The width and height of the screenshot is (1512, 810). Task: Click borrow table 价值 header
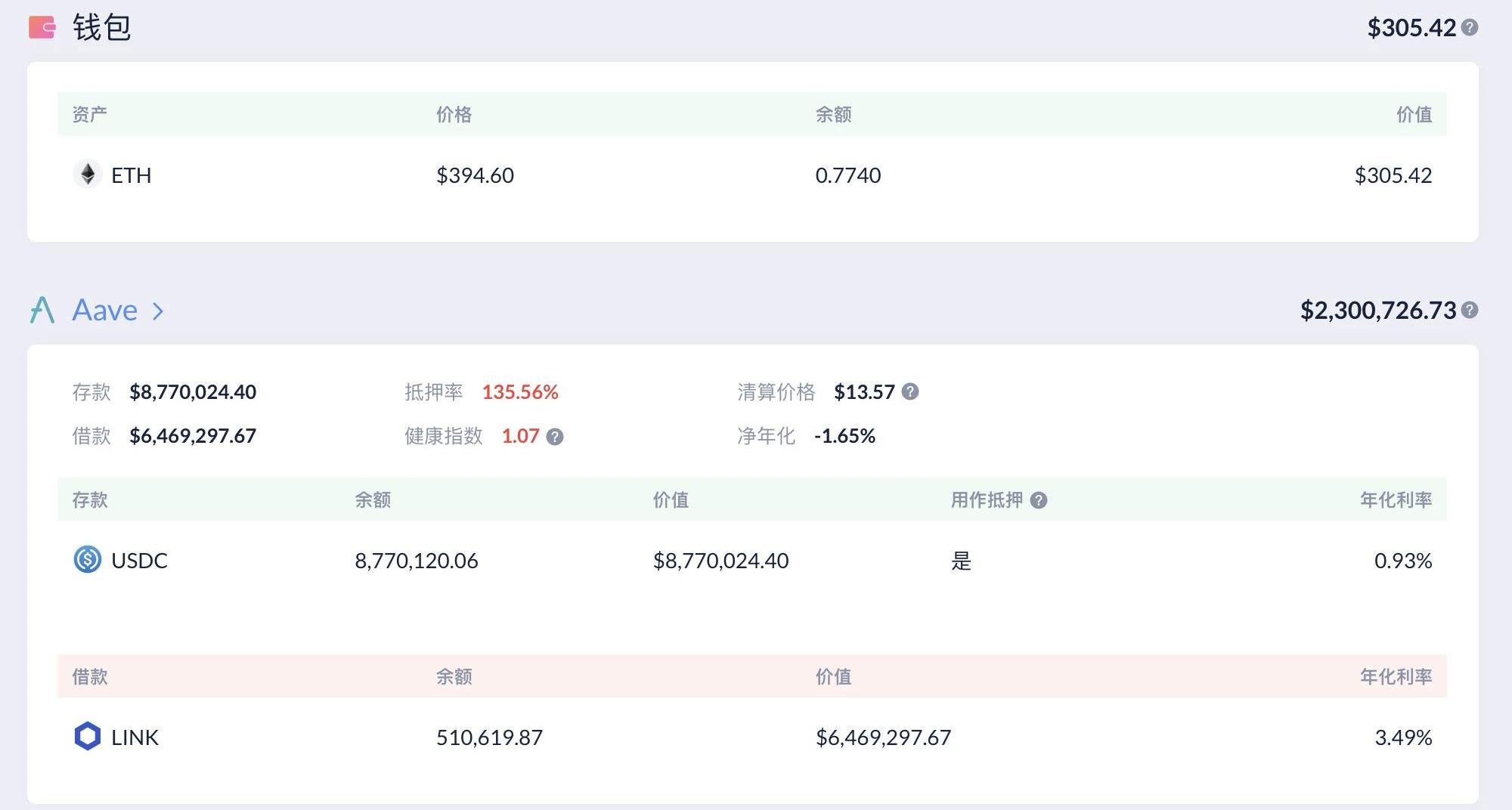pyautogui.click(x=834, y=676)
